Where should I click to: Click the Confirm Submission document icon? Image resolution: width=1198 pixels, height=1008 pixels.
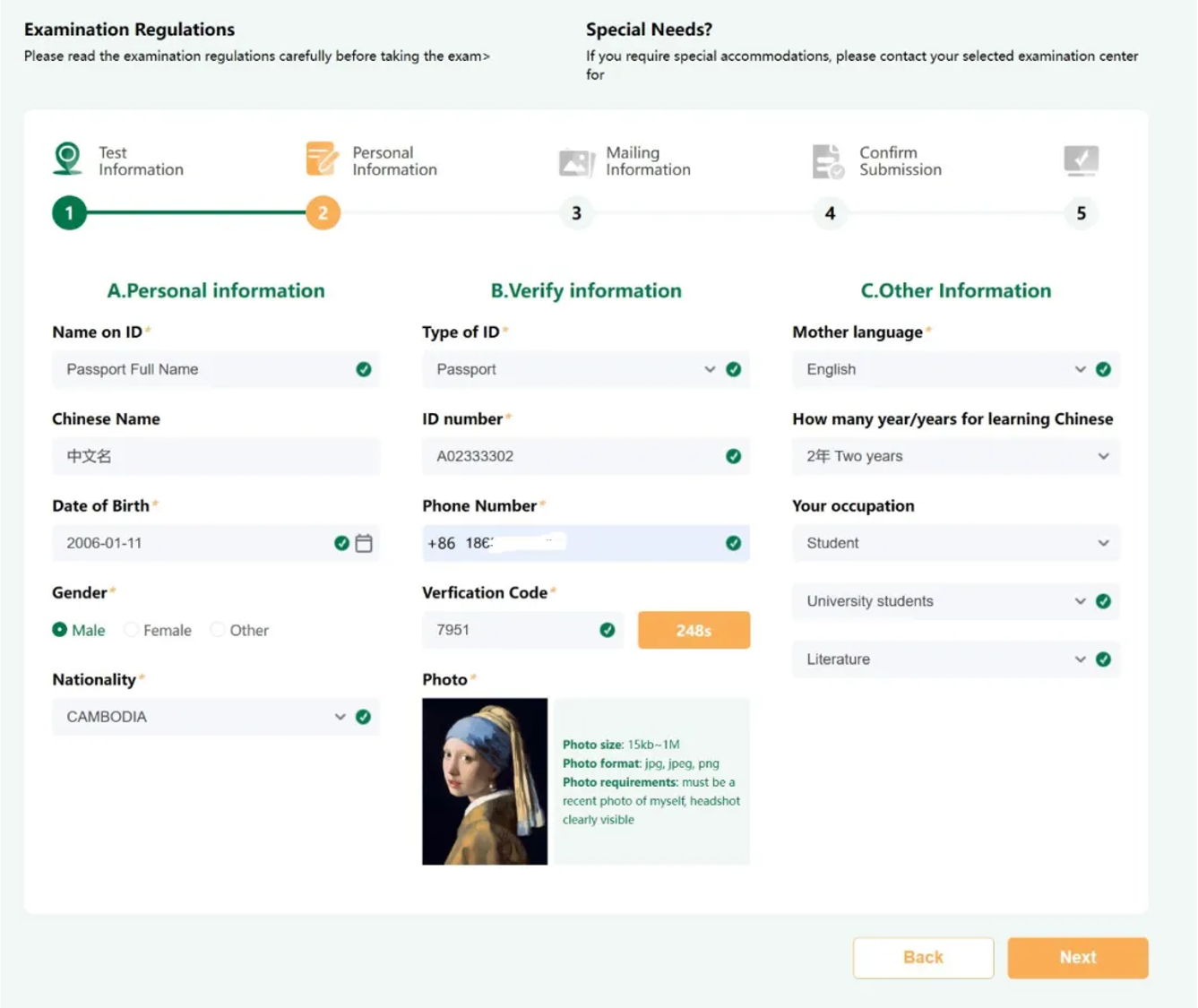point(827,161)
